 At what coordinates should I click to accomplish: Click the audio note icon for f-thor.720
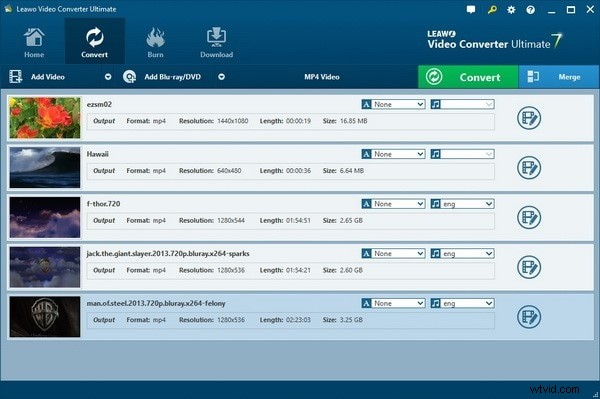[435, 204]
